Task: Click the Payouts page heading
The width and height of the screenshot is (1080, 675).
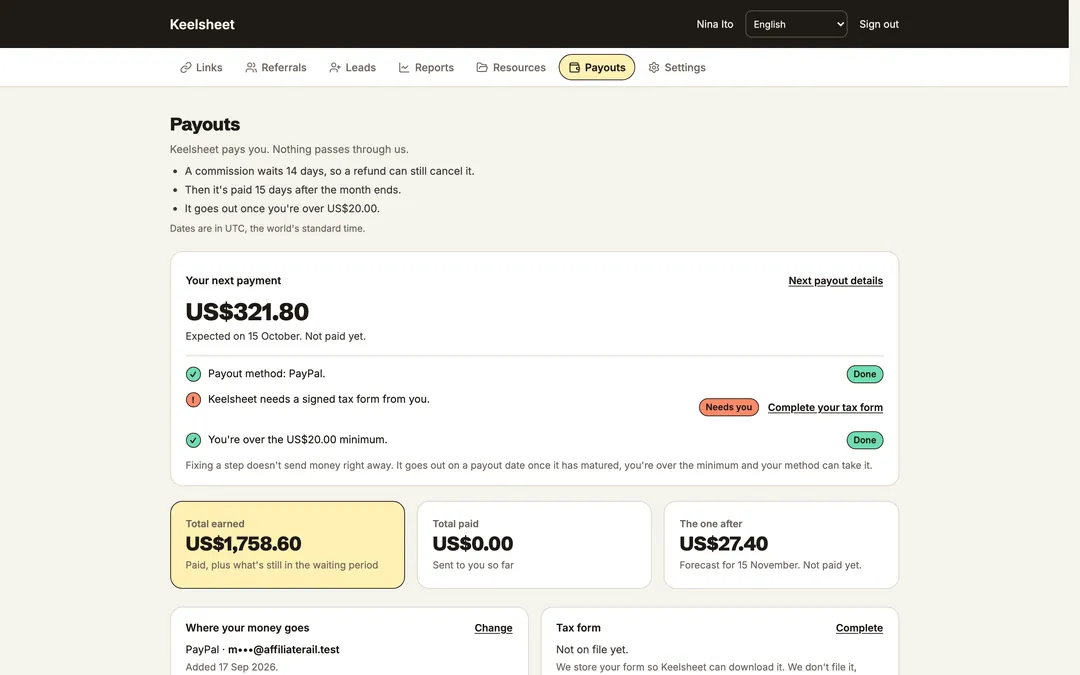Action: (205, 124)
